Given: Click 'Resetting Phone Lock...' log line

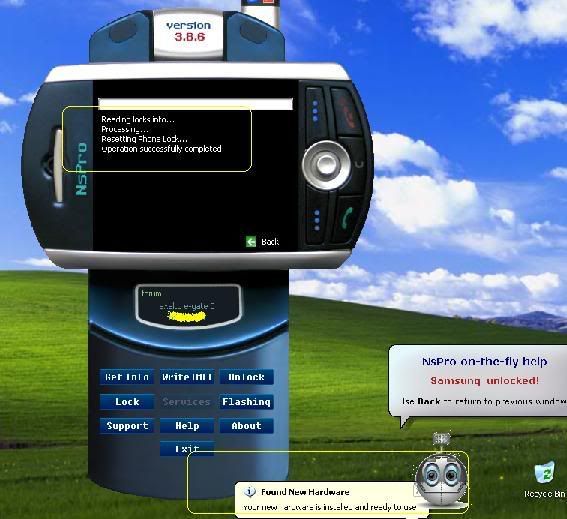Looking at the screenshot, I should 144,139.
